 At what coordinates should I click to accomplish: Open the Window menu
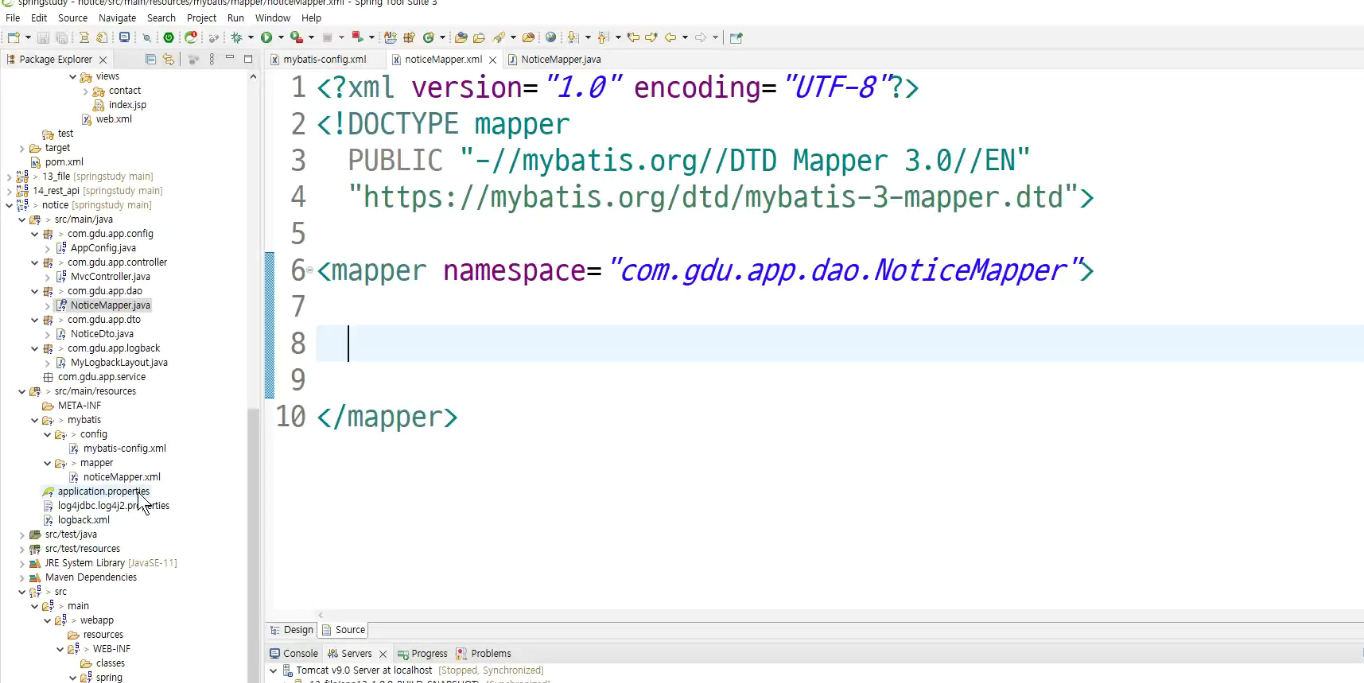(x=273, y=18)
